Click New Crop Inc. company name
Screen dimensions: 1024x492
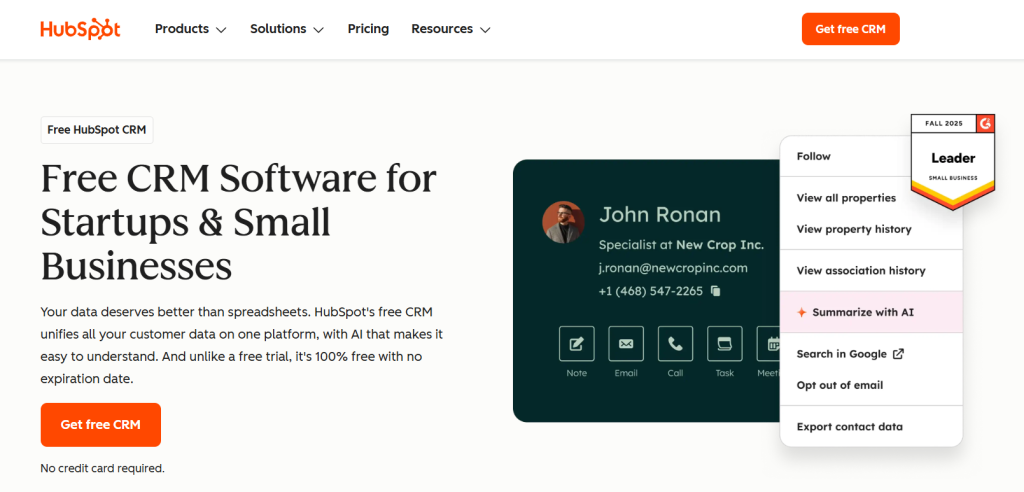[720, 245]
